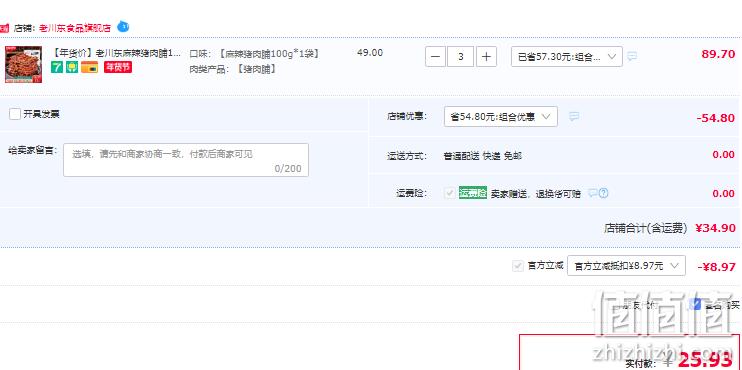Click store total ¥34.90
Image resolution: width=742 pixels, height=370 pixels.
(715, 228)
